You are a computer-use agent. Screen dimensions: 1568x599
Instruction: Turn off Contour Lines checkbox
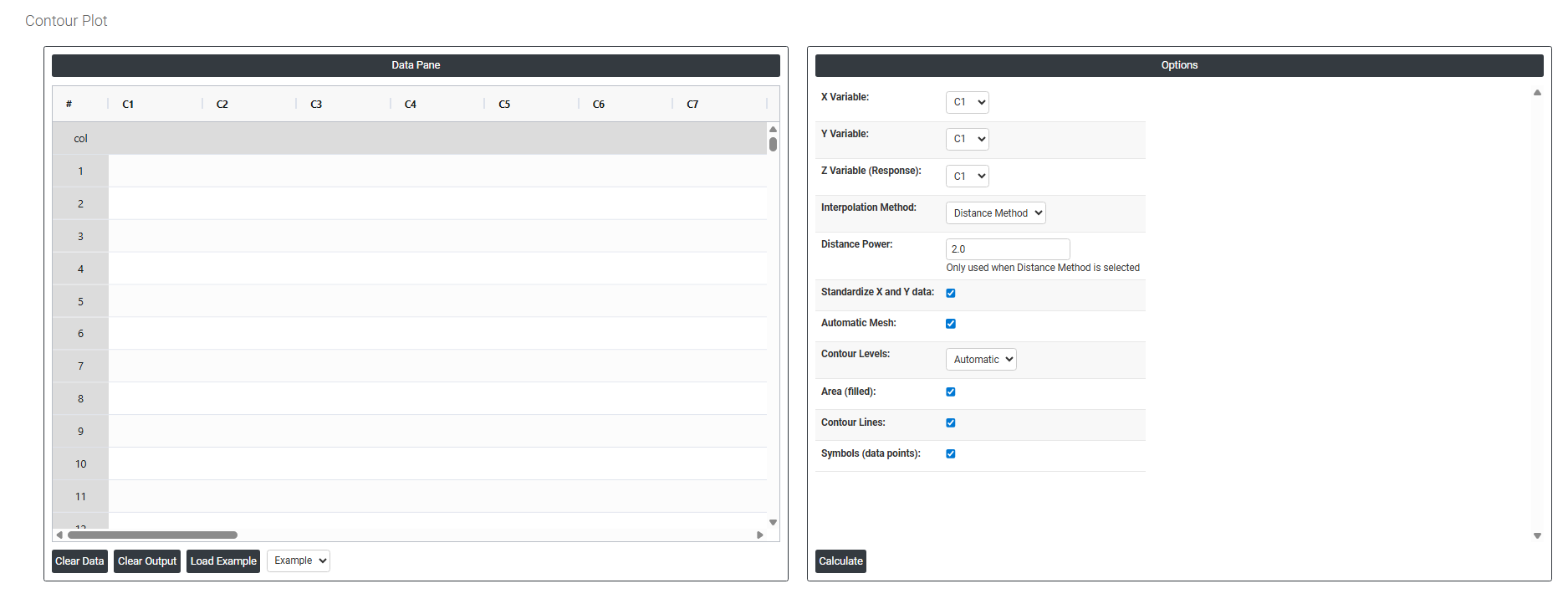pos(951,423)
